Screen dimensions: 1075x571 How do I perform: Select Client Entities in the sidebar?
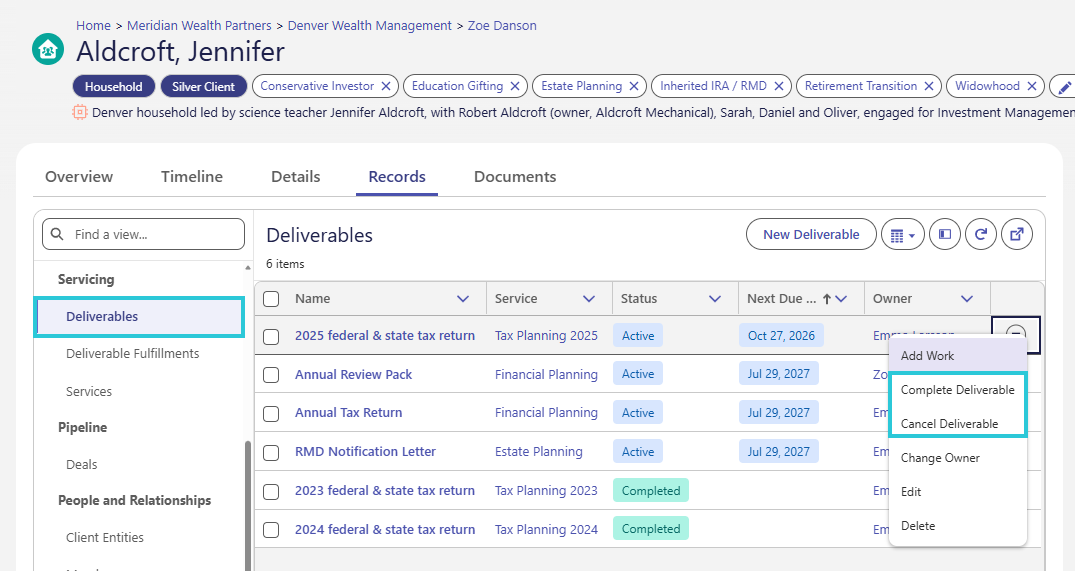point(105,537)
